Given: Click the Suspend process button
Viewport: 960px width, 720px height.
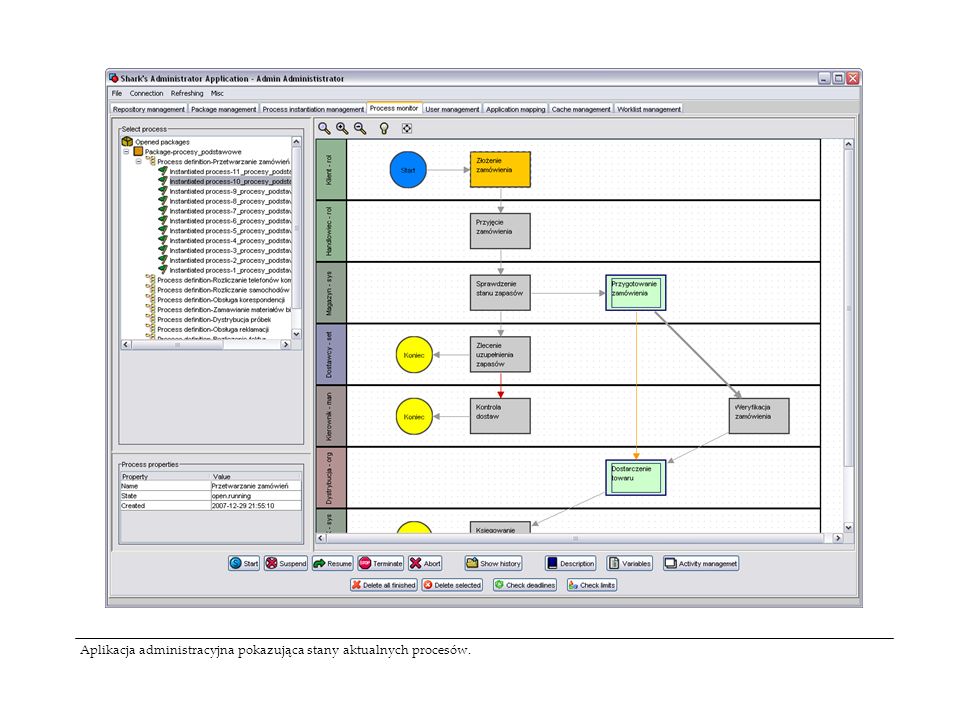Looking at the screenshot, I should [x=285, y=563].
